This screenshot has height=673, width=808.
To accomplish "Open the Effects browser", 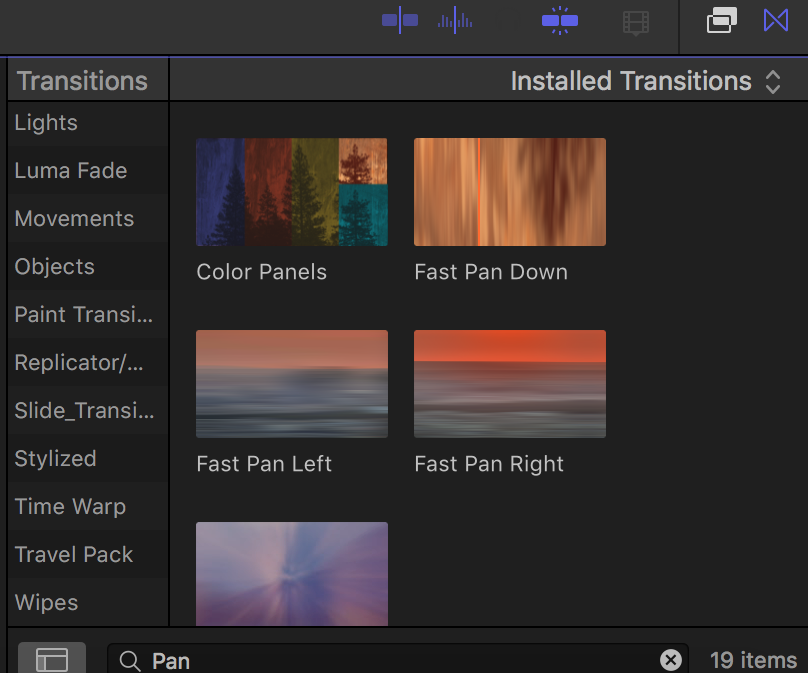I will click(721, 19).
